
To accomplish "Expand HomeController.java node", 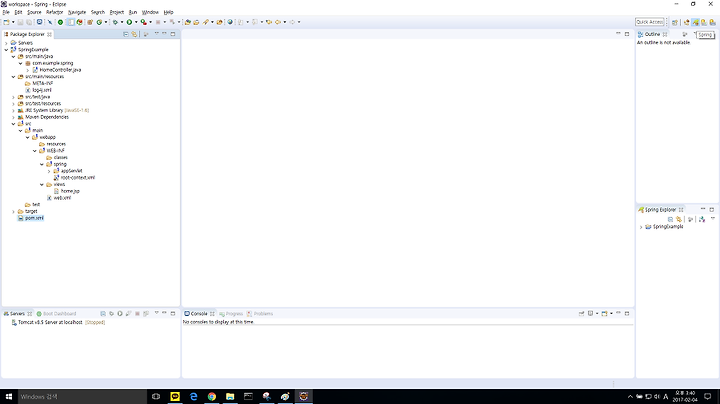I will 28,70.
